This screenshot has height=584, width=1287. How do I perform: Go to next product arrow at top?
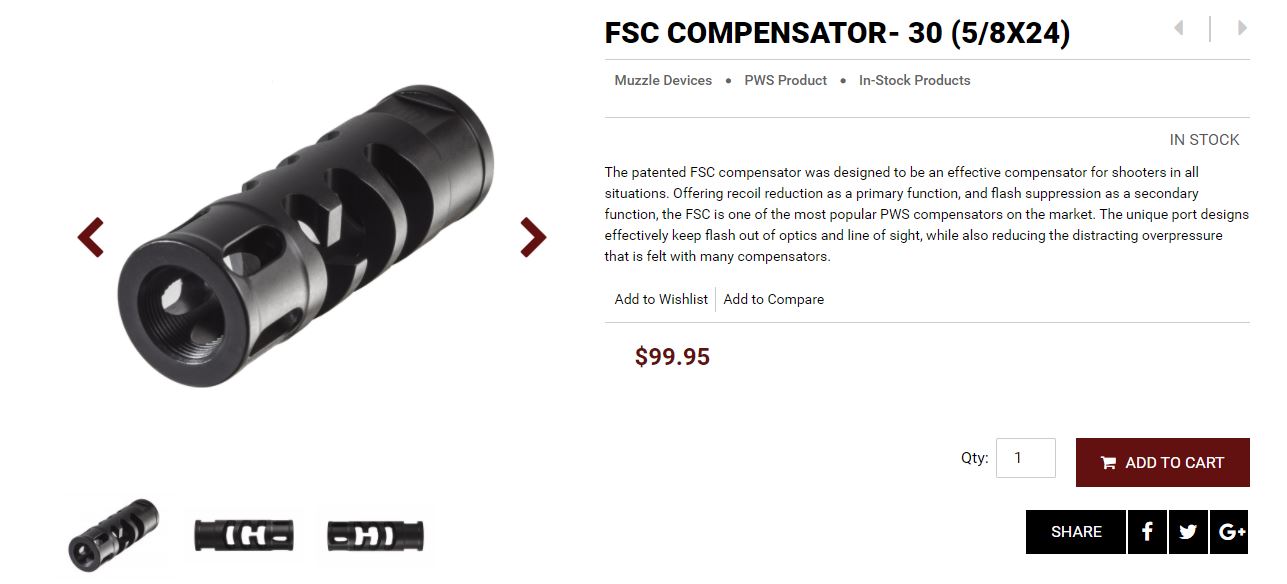pos(1242,28)
